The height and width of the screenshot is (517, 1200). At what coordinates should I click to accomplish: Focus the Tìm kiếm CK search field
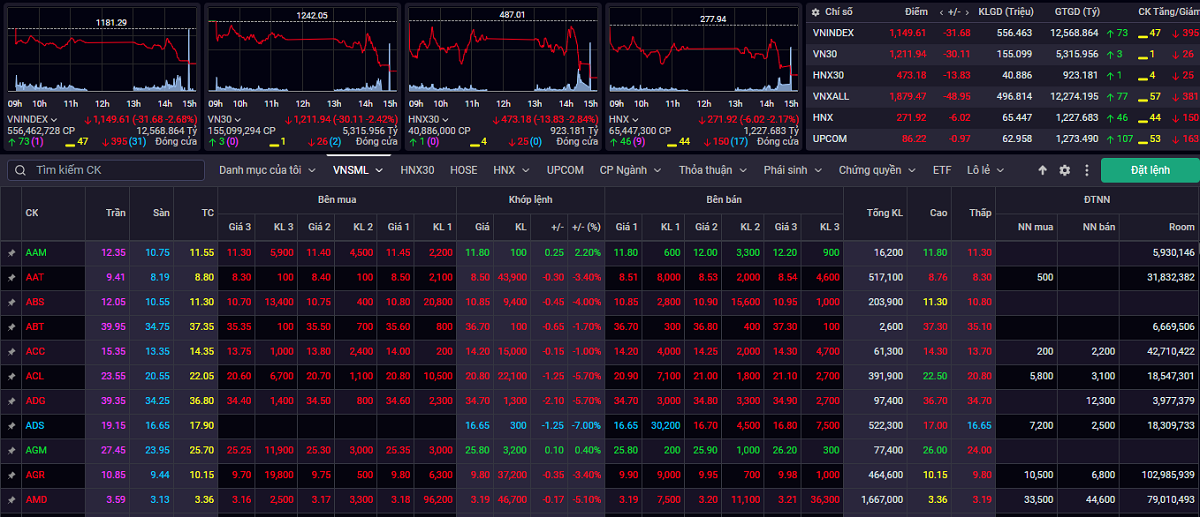click(x=105, y=170)
